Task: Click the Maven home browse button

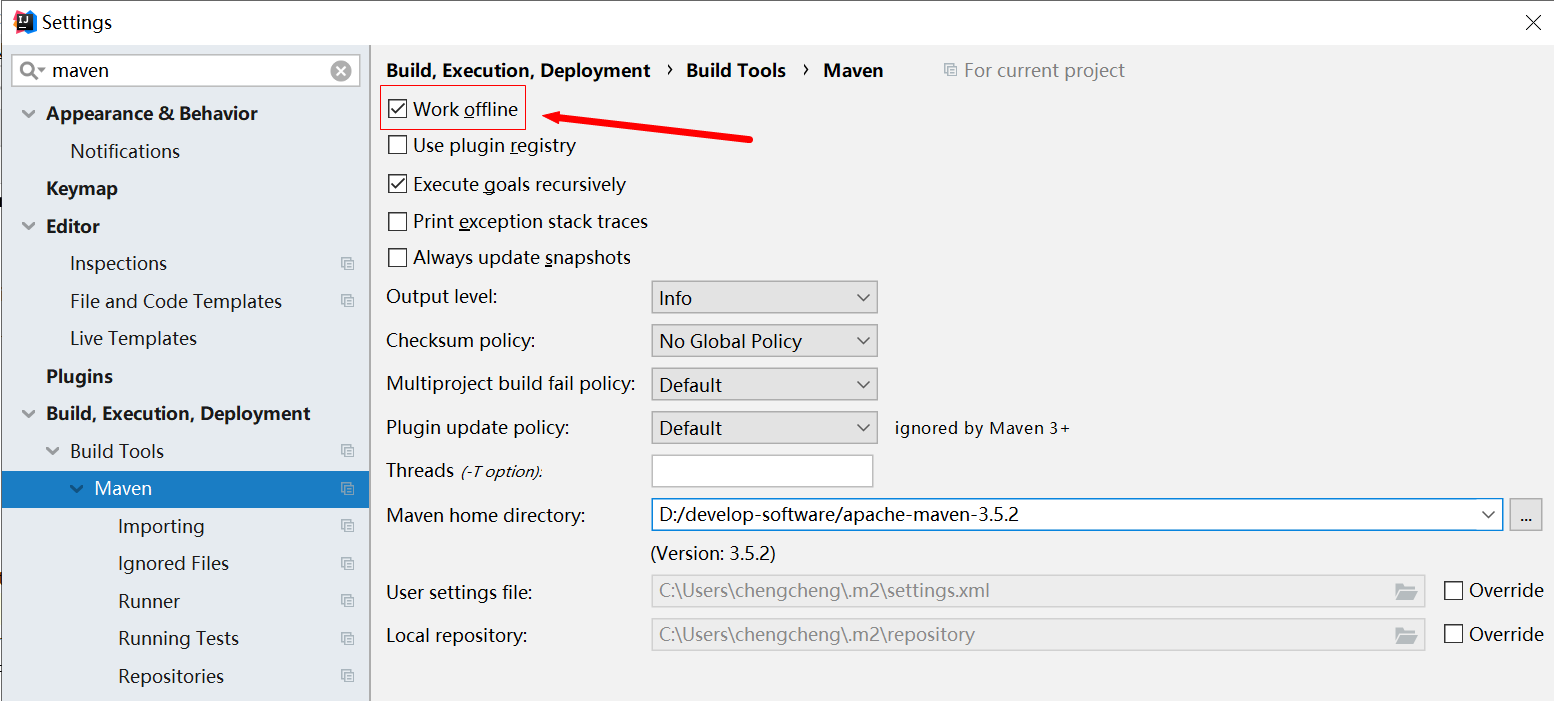Action: point(1525,515)
